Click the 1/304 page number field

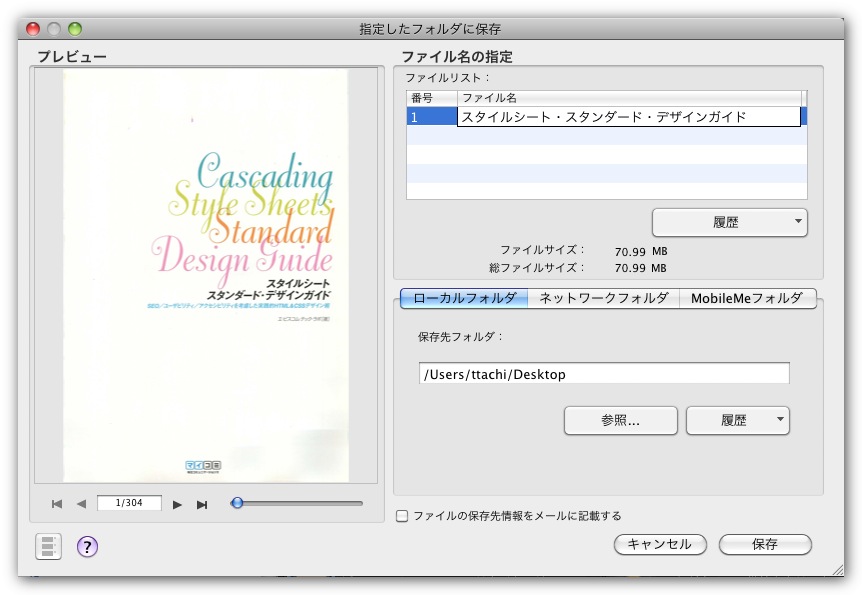129,503
